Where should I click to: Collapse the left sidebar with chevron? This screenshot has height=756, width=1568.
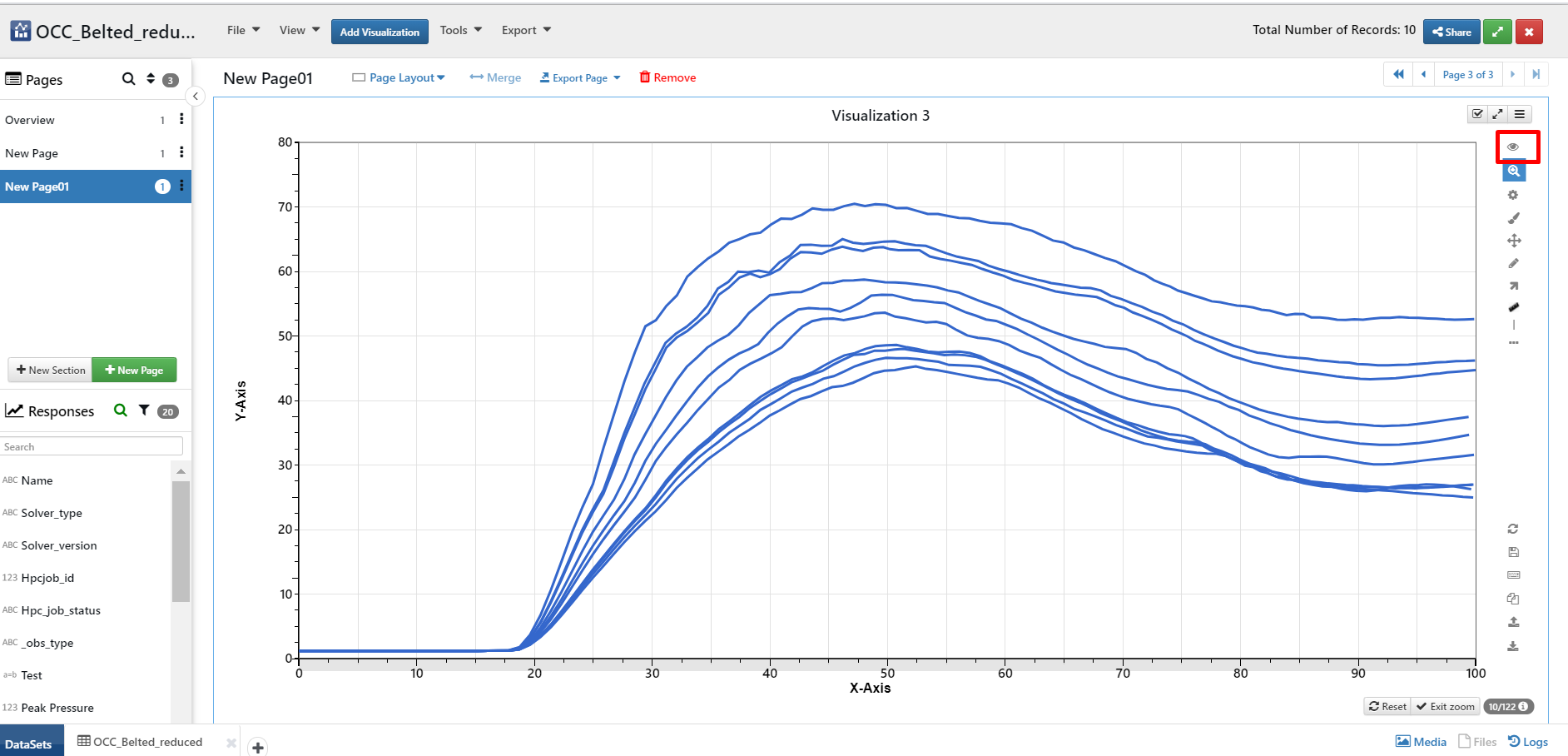[195, 96]
